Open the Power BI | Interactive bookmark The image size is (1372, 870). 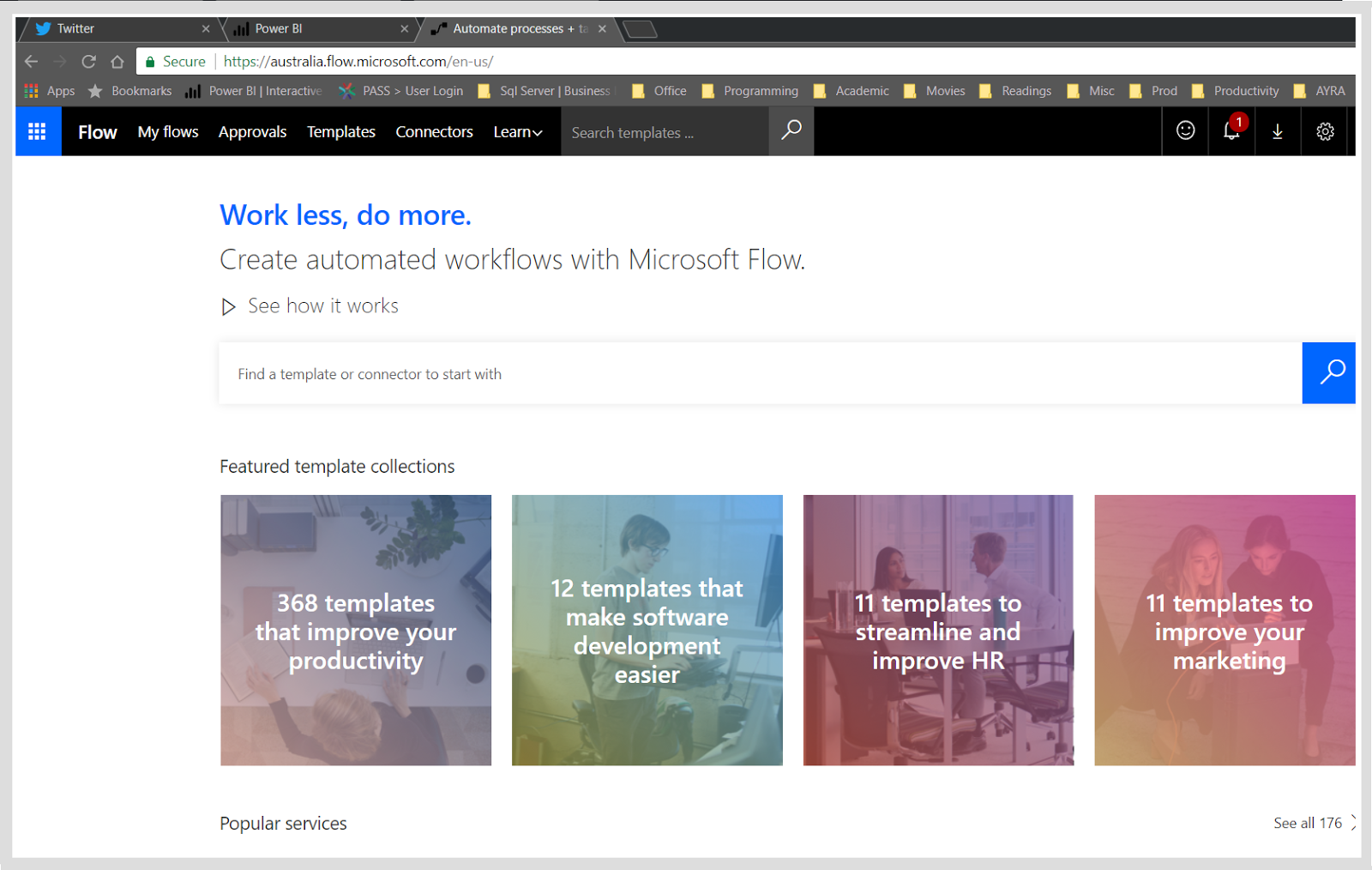click(254, 91)
